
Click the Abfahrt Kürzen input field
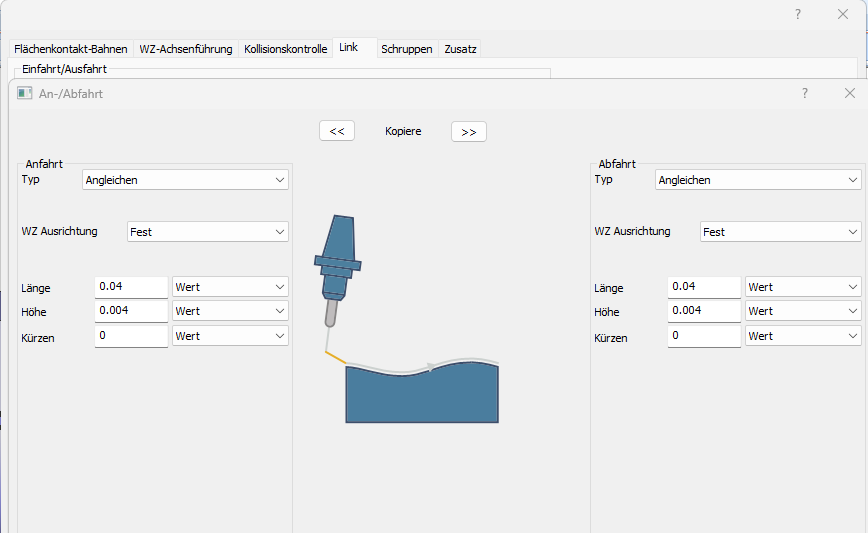point(704,336)
